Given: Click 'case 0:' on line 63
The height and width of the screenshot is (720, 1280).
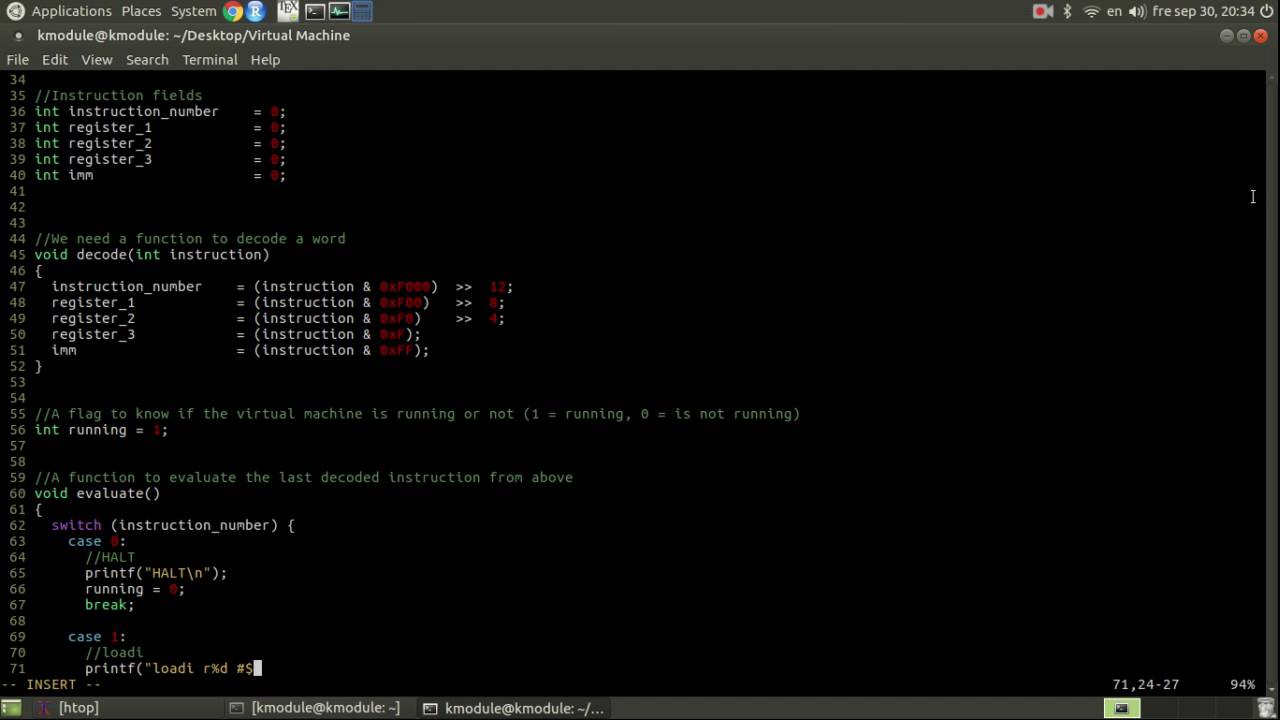Looking at the screenshot, I should [97, 541].
